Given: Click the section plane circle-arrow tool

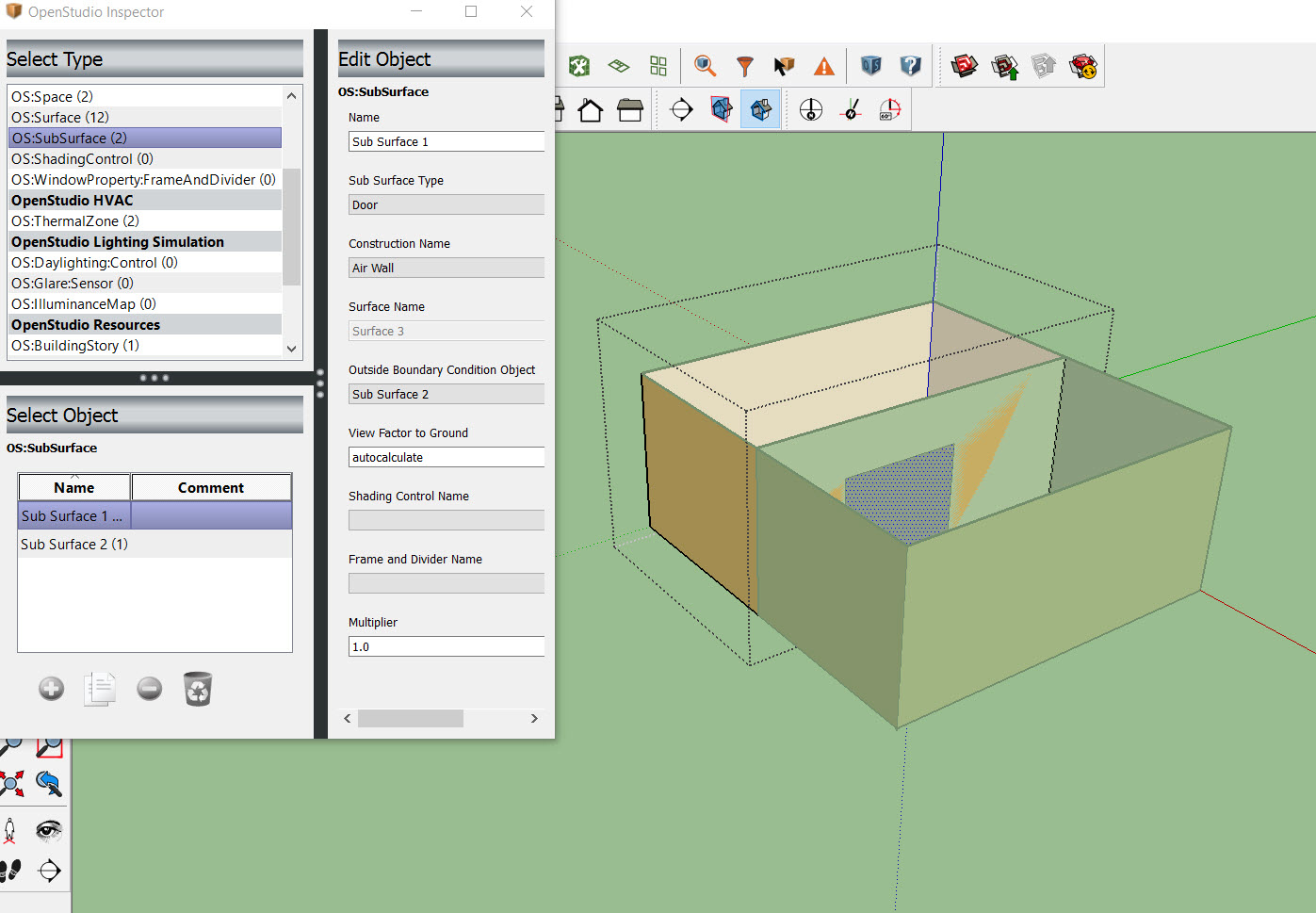Looking at the screenshot, I should tap(681, 110).
